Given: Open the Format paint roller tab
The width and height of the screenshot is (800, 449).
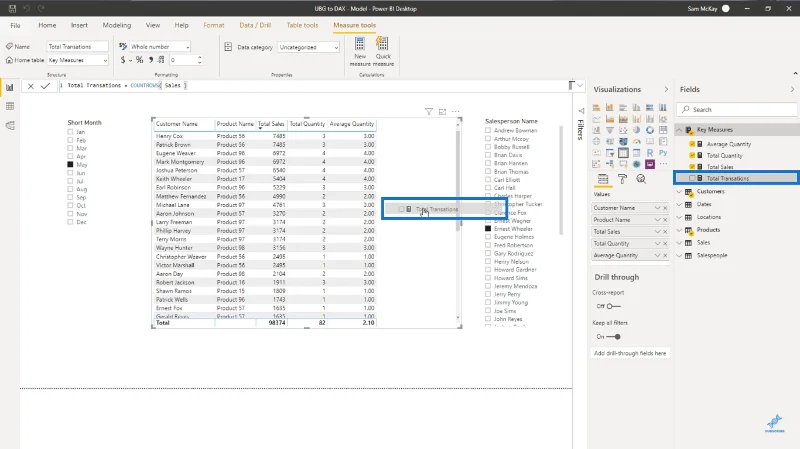Looking at the screenshot, I should tap(622, 179).
